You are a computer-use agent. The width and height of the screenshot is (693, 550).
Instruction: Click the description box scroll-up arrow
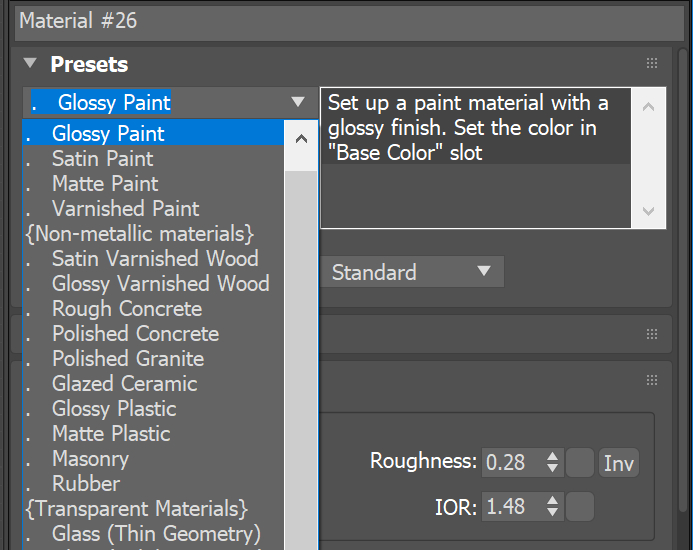(x=648, y=107)
